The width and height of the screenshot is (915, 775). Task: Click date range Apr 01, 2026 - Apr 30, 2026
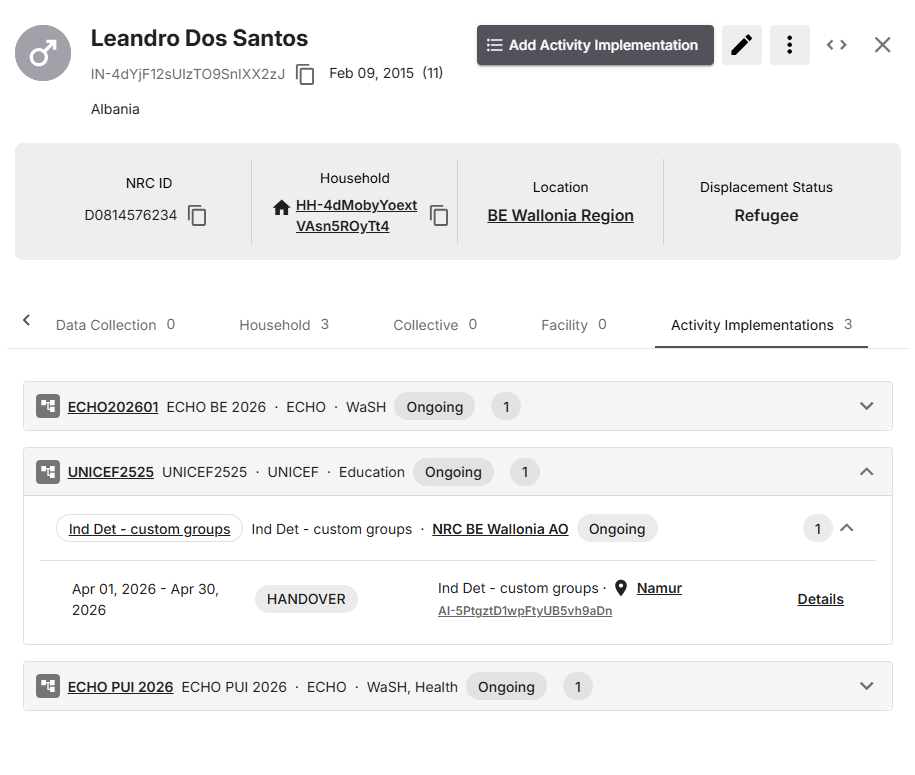pos(146,599)
